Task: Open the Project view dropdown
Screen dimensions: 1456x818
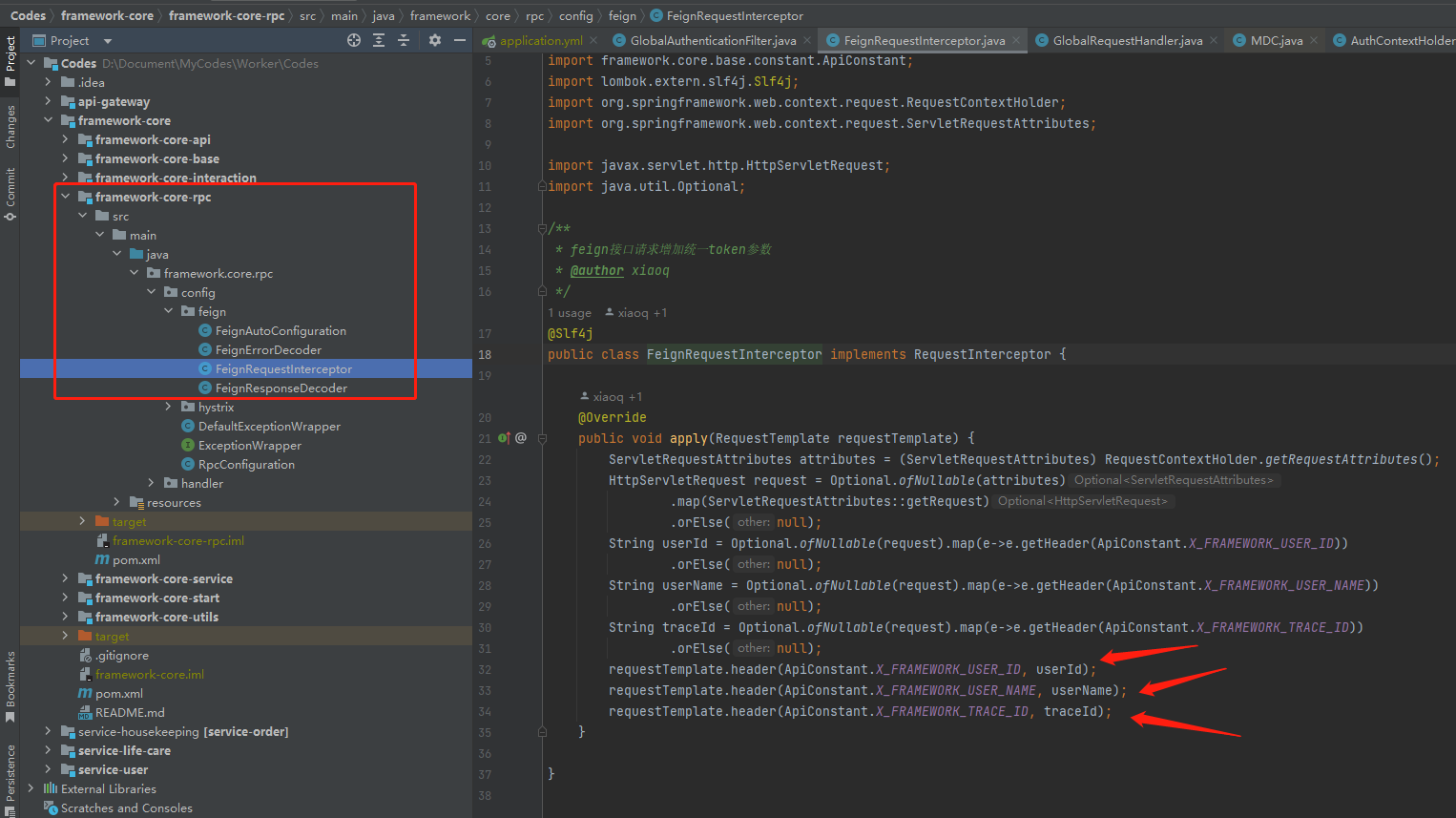Action: (x=108, y=41)
